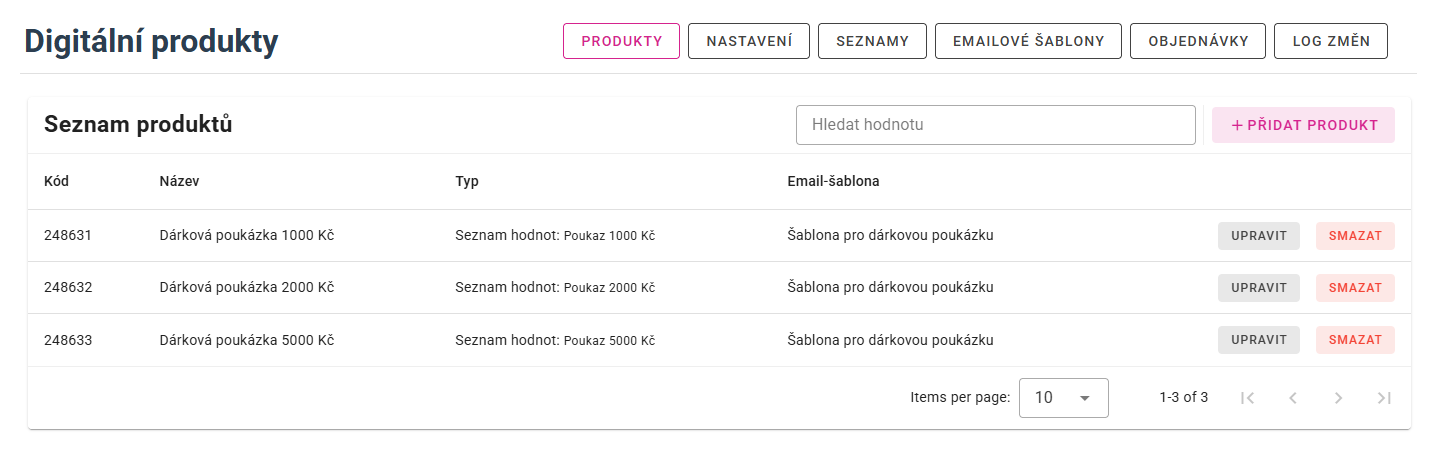Go to the first page icon
The image size is (1437, 454).
coord(1247,398)
